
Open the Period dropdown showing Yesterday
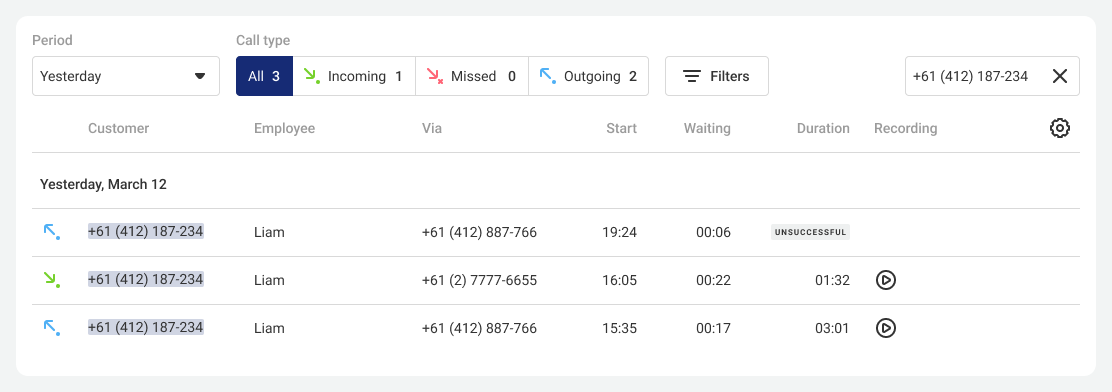pyautogui.click(x=126, y=76)
